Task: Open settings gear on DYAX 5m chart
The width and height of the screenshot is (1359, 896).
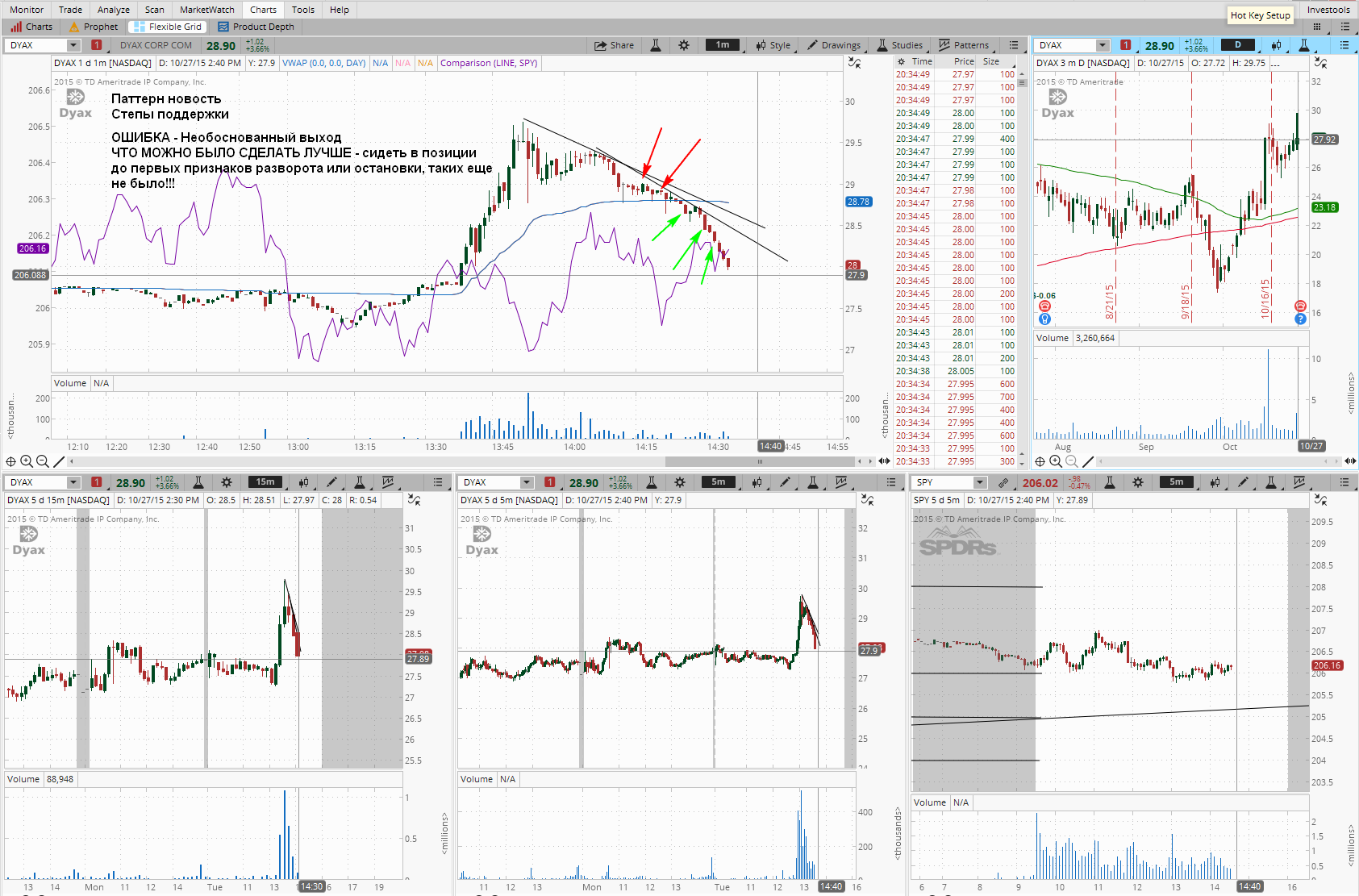Action: (680, 482)
